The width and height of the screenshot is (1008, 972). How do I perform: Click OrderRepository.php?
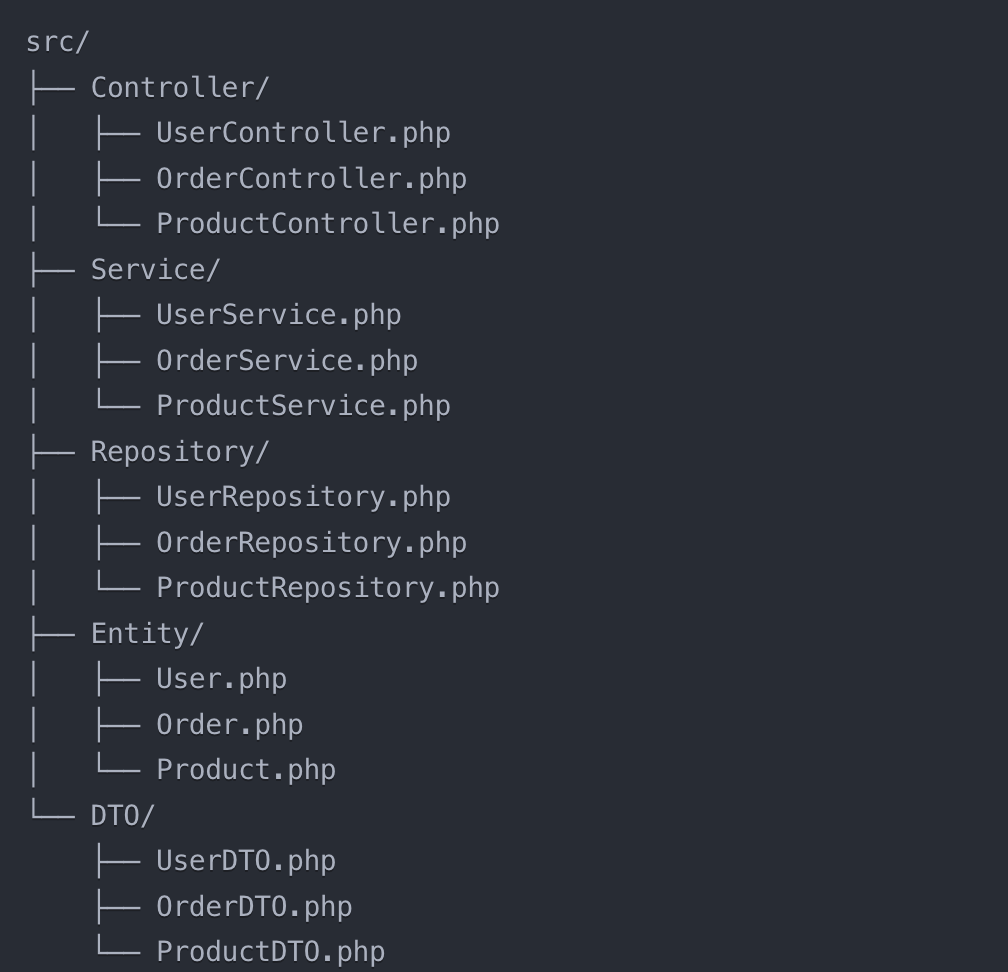coord(312,543)
